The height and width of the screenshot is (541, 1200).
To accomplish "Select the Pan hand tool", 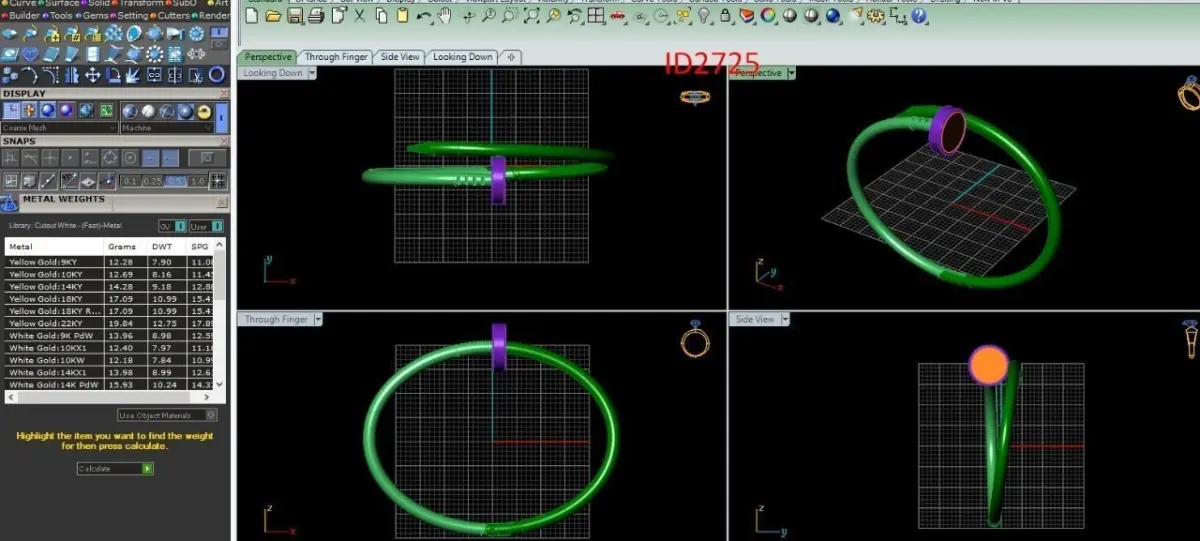I will [x=444, y=15].
